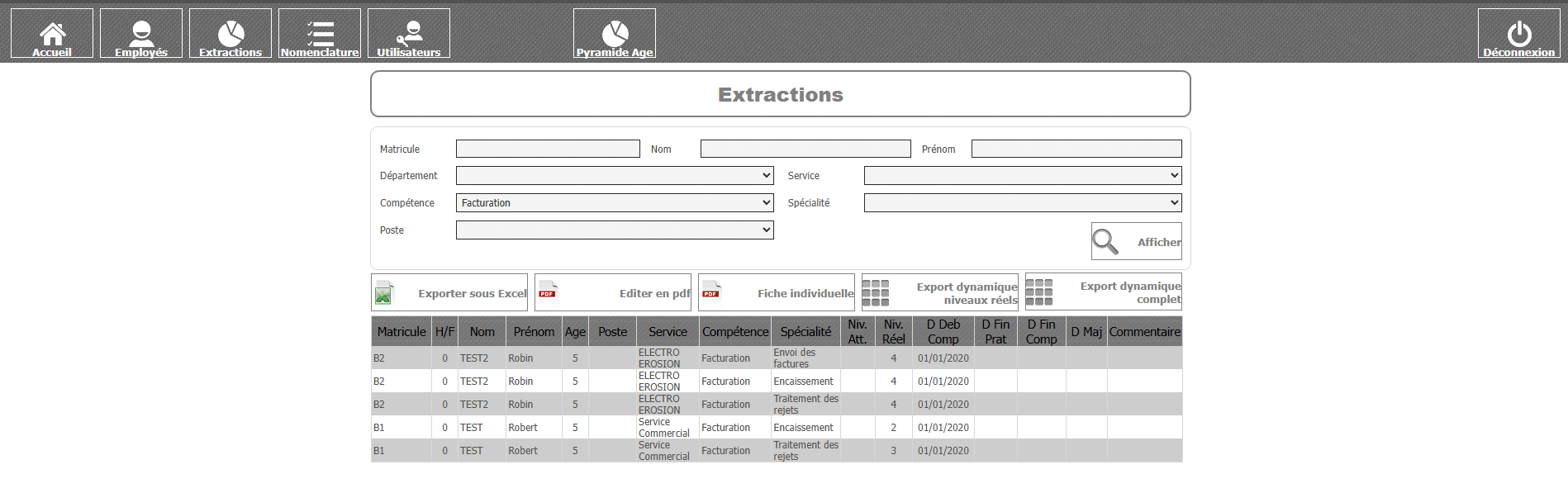
Task: Click the Extractions page title banner
Action: click(781, 94)
